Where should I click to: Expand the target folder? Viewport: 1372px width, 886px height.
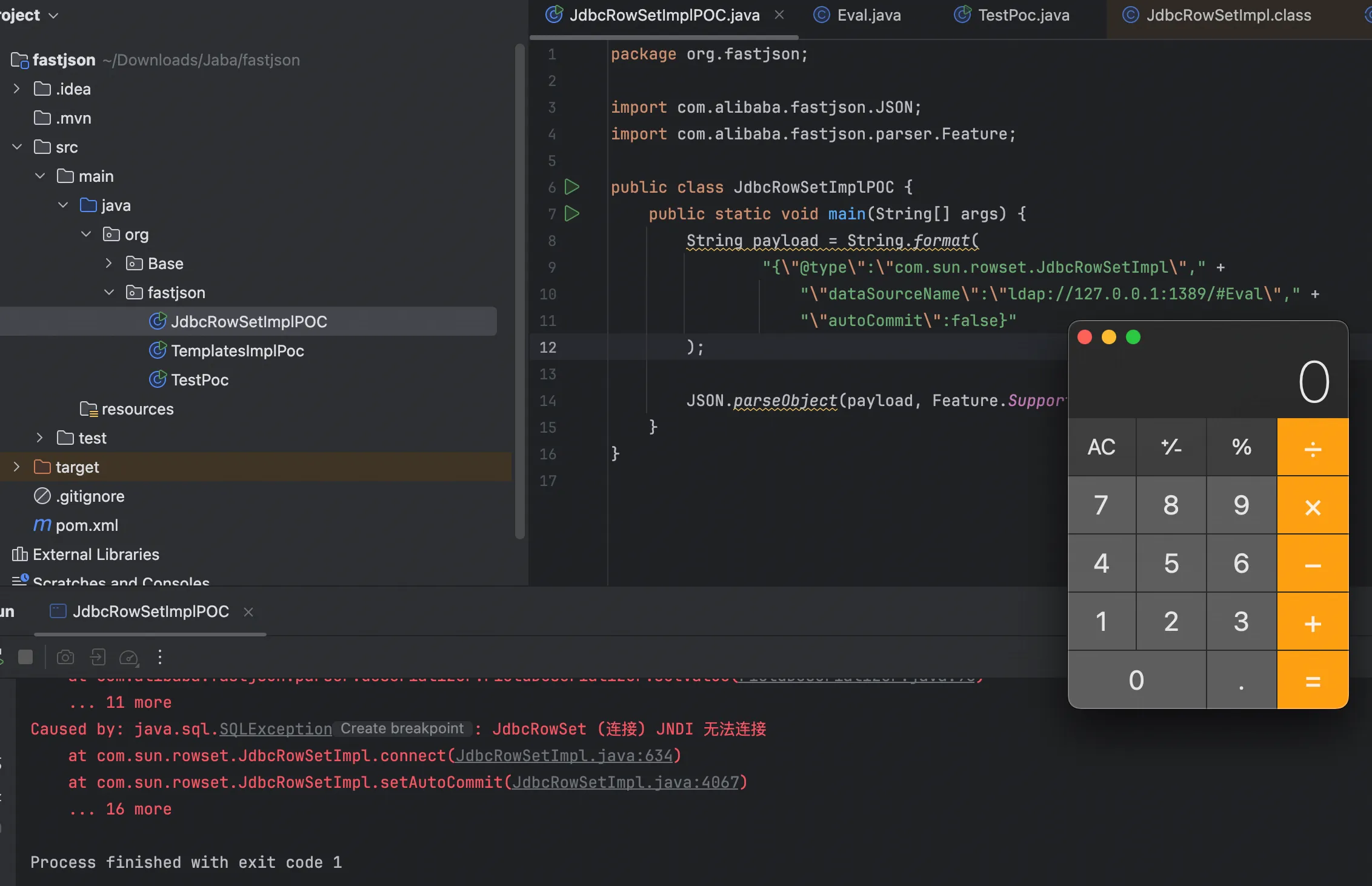click(16, 467)
